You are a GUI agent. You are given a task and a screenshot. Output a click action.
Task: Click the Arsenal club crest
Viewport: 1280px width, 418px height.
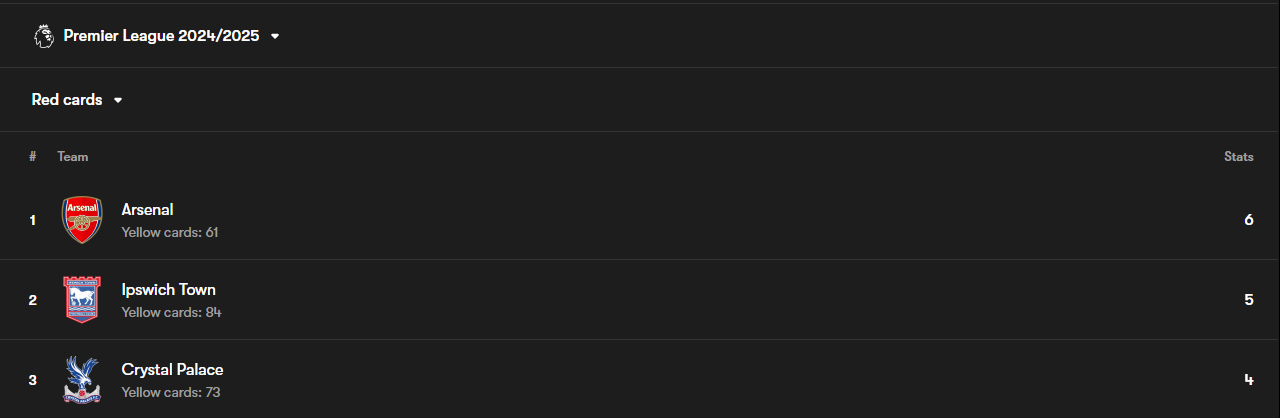point(82,220)
